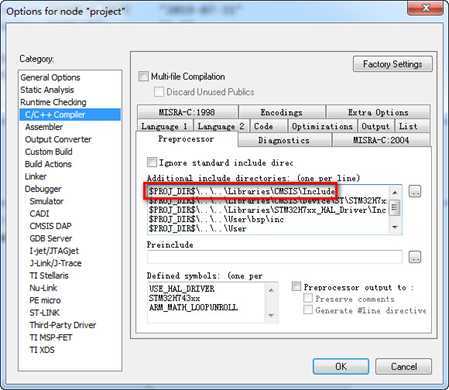Switch to MISRA-C:1998 tab
This screenshot has width=449, height=390.
187,112
